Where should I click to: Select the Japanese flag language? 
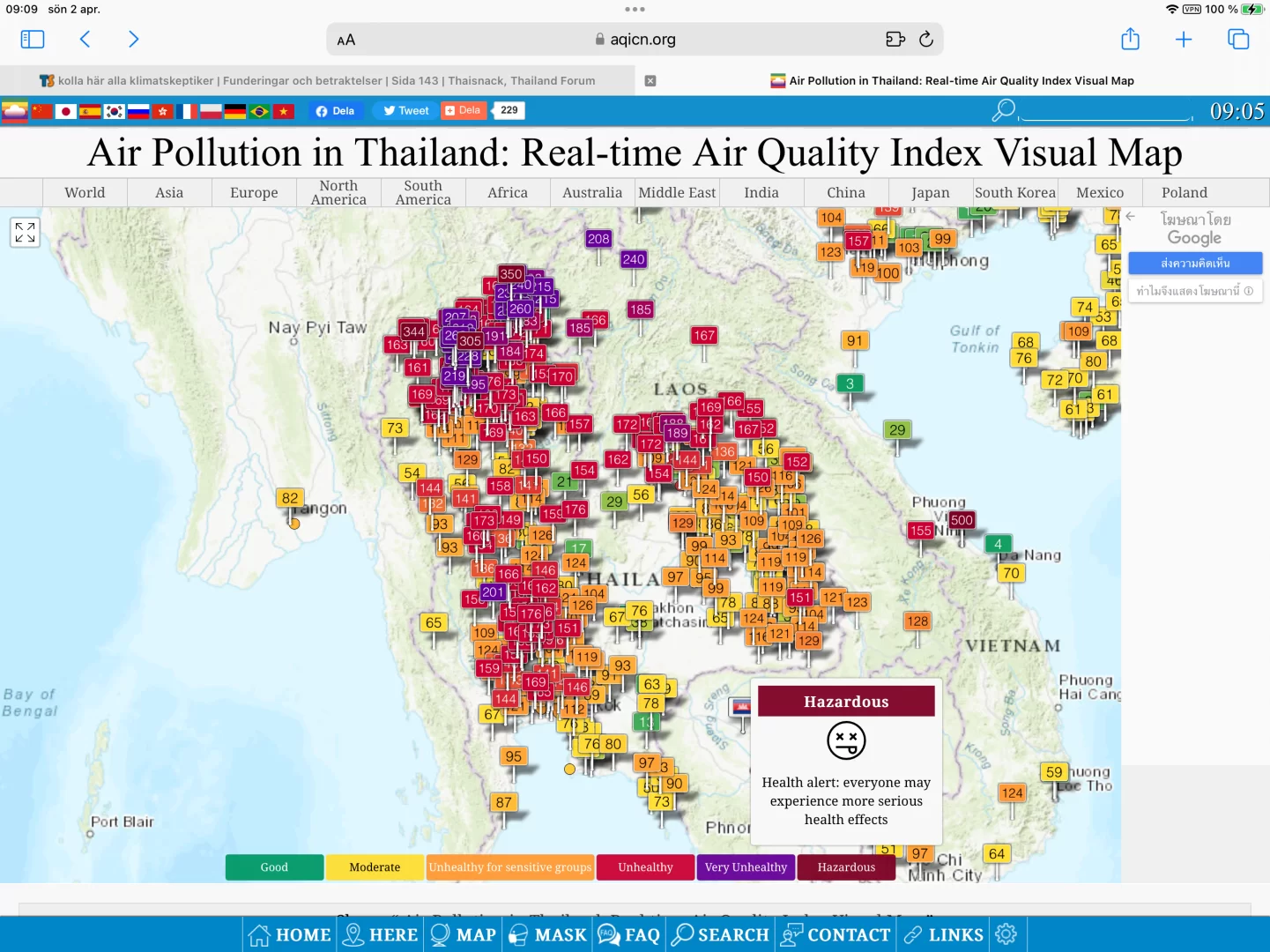(66, 111)
